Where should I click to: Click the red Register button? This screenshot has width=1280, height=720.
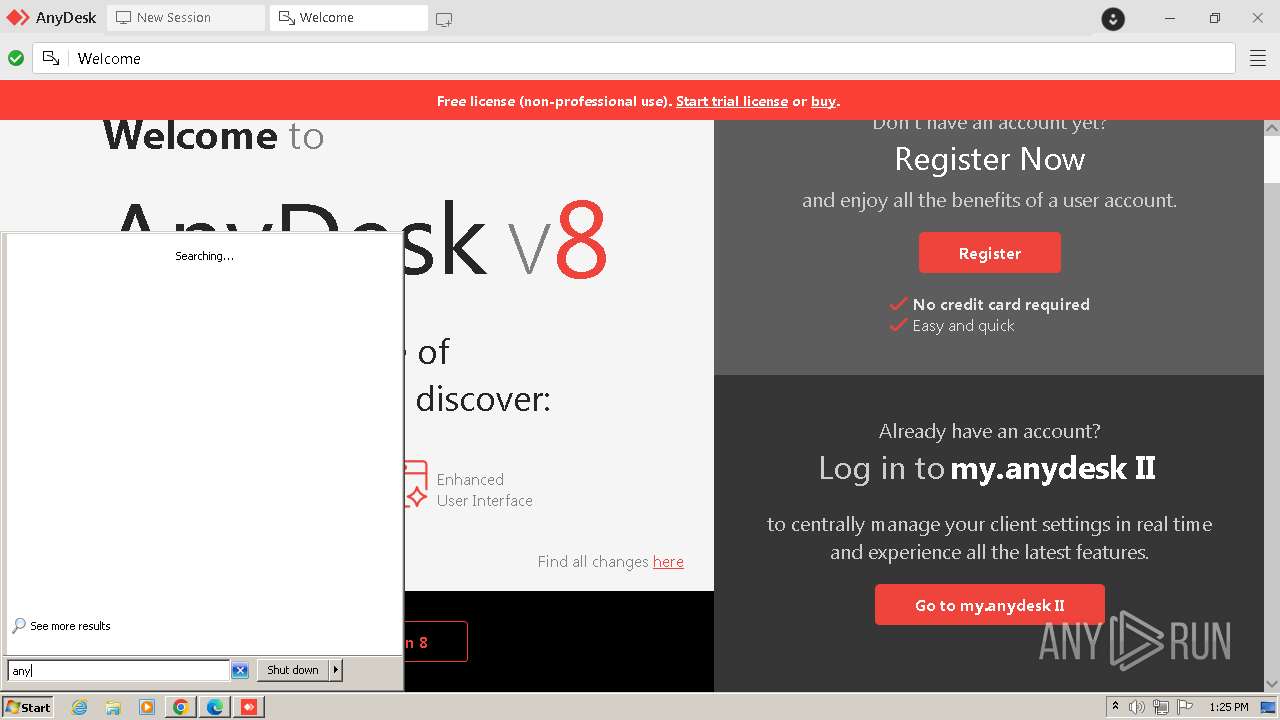pyautogui.click(x=990, y=253)
